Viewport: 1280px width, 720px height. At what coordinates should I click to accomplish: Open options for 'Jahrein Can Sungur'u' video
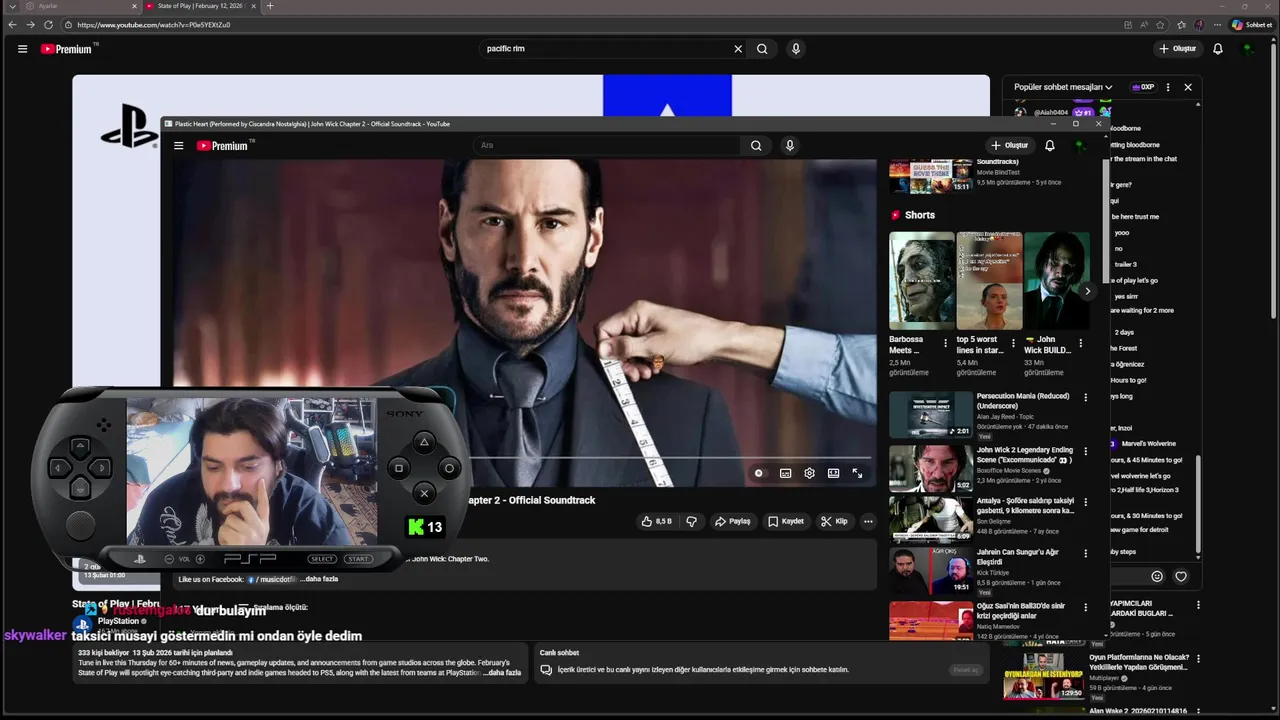pos(1086,553)
